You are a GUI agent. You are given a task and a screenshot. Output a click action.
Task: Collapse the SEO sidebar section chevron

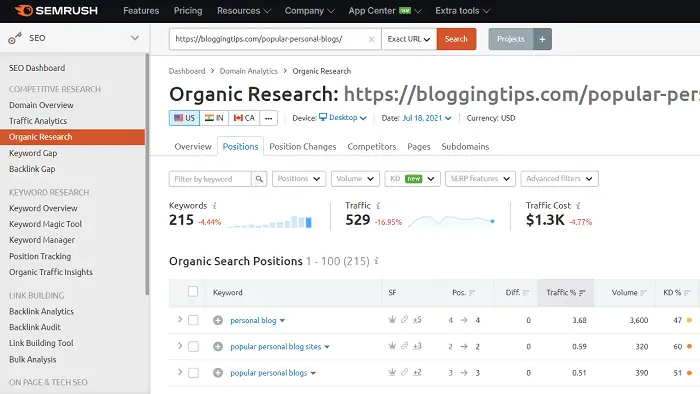pos(135,38)
